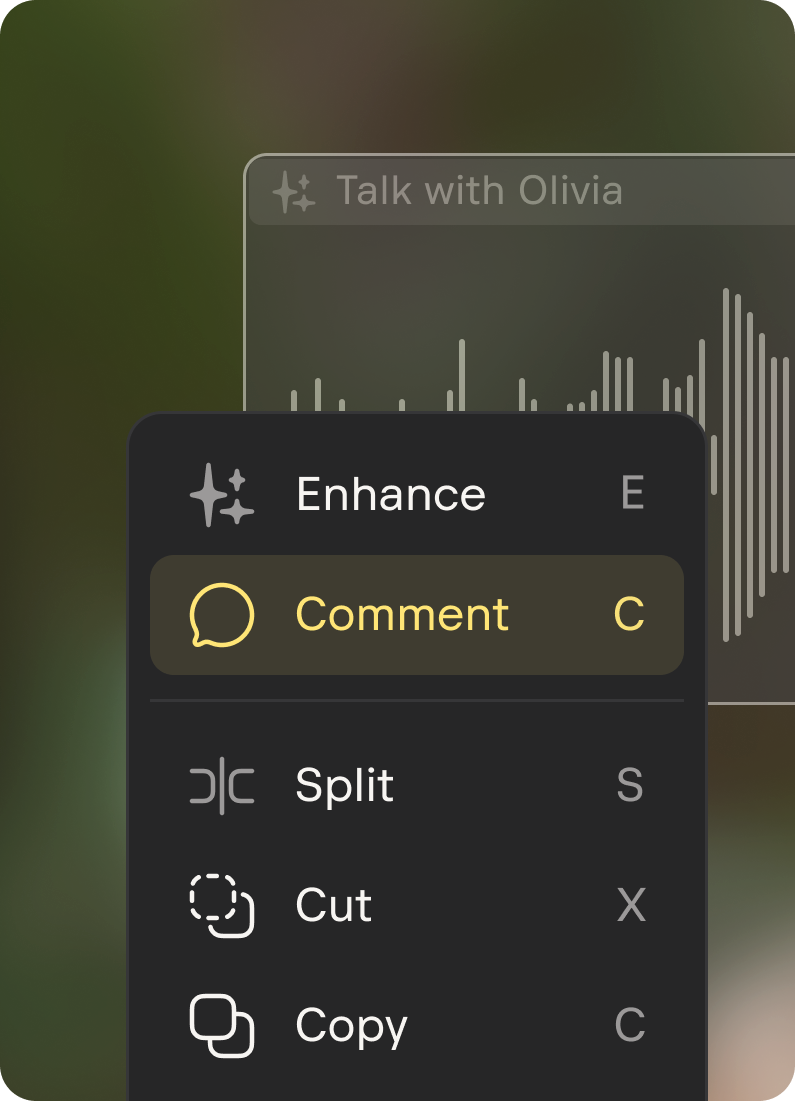The height and width of the screenshot is (1101, 795).
Task: Click the Comment speech bubble icon
Action: (220, 615)
